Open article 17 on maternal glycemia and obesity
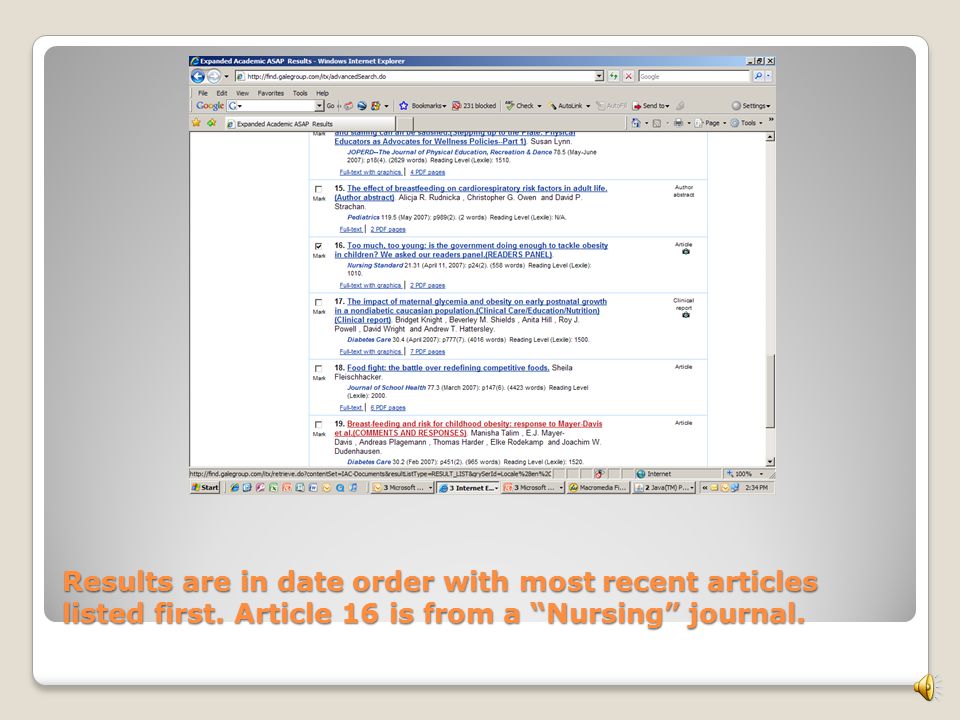960x720 pixels. point(470,310)
